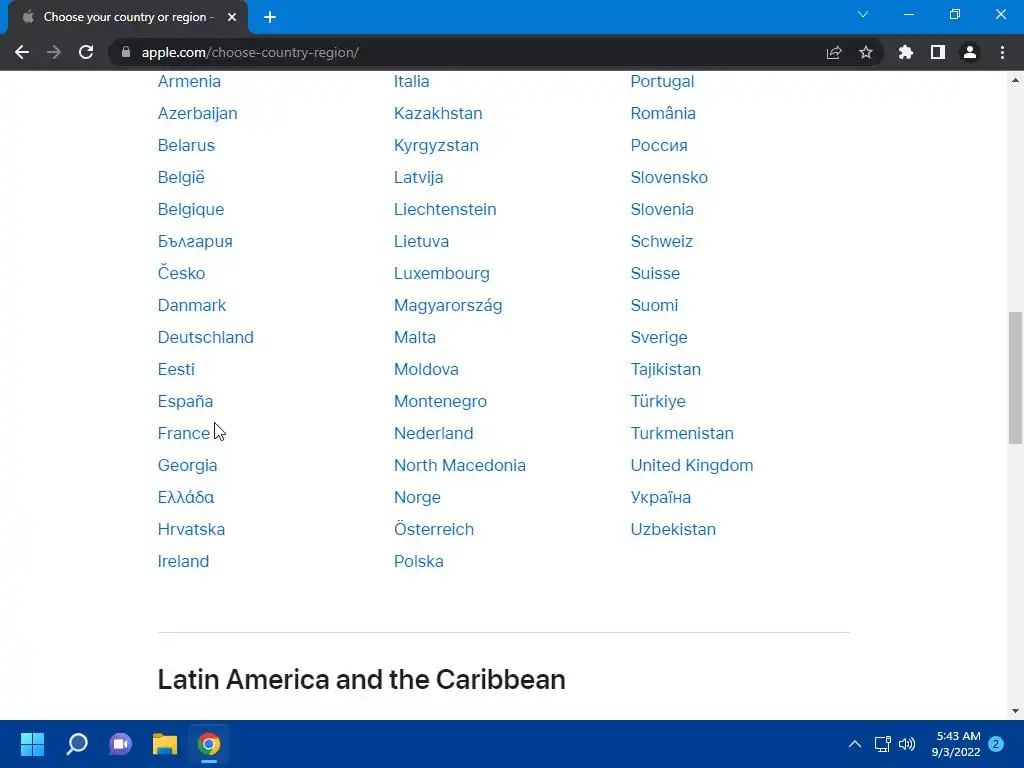
Task: Select België link
Action: click(181, 178)
